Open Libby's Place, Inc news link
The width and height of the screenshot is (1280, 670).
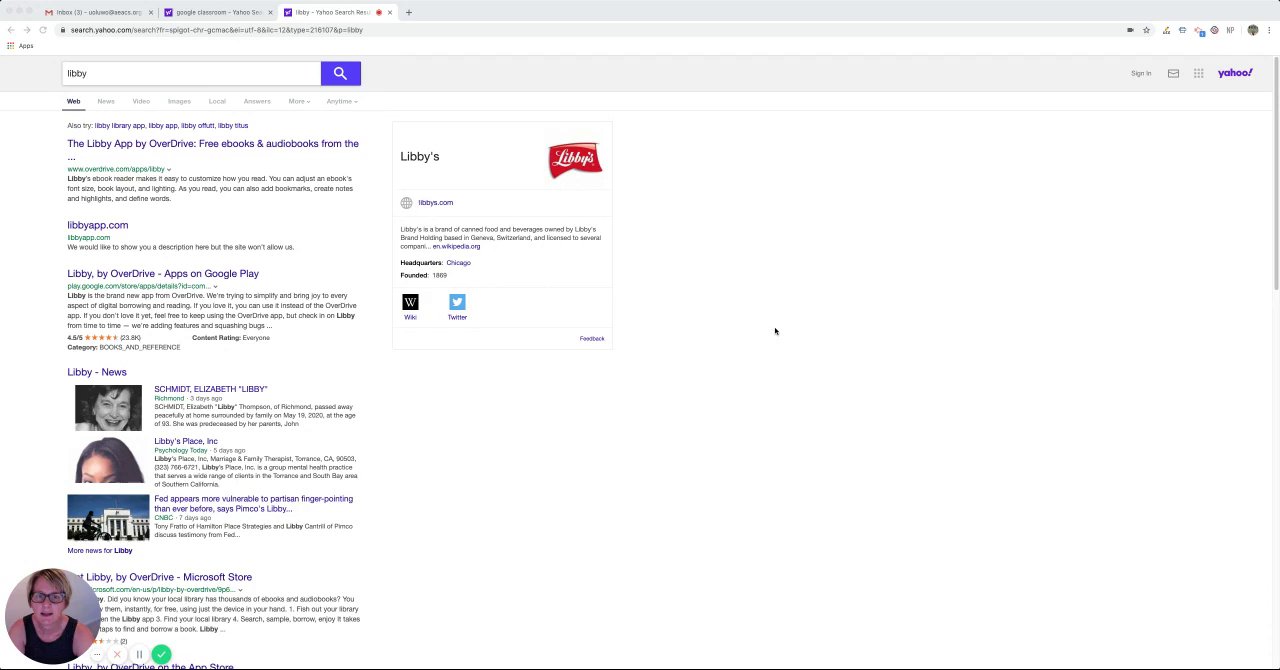[186, 441]
